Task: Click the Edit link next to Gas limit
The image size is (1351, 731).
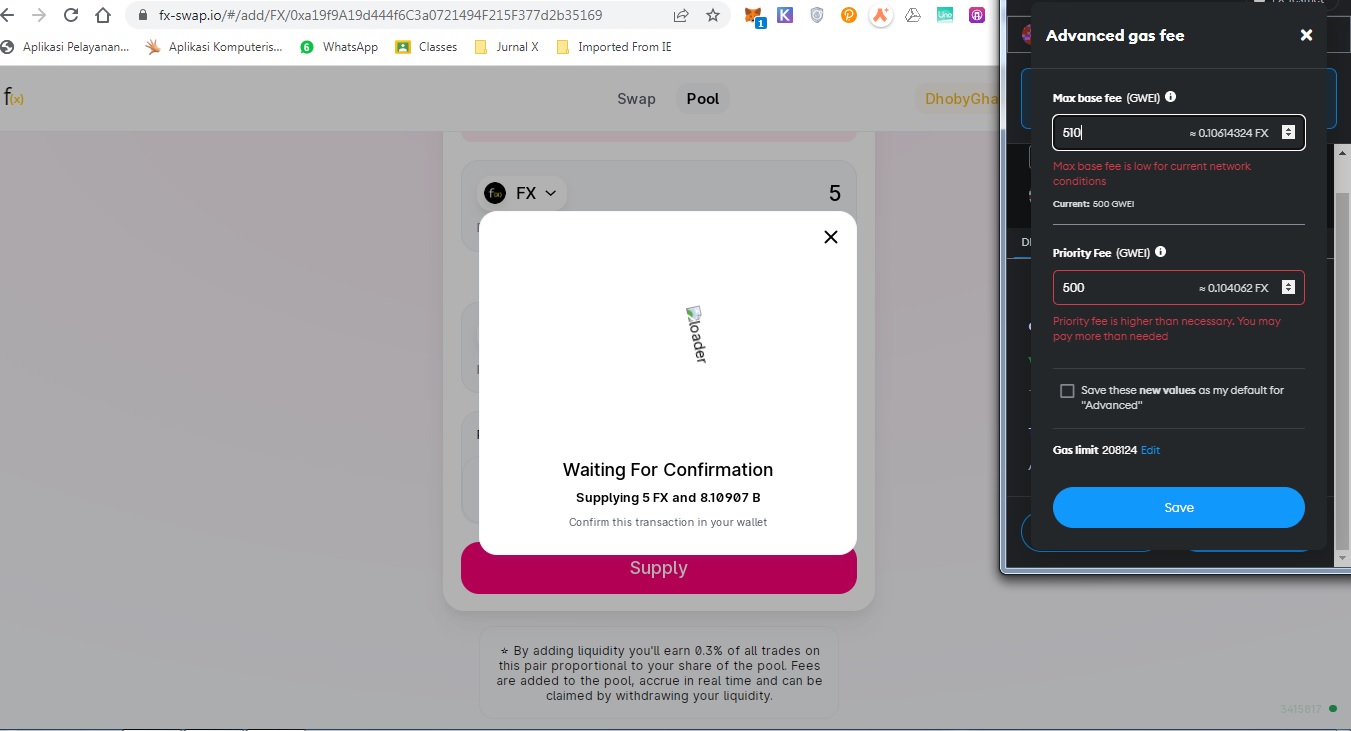Action: (1151, 450)
